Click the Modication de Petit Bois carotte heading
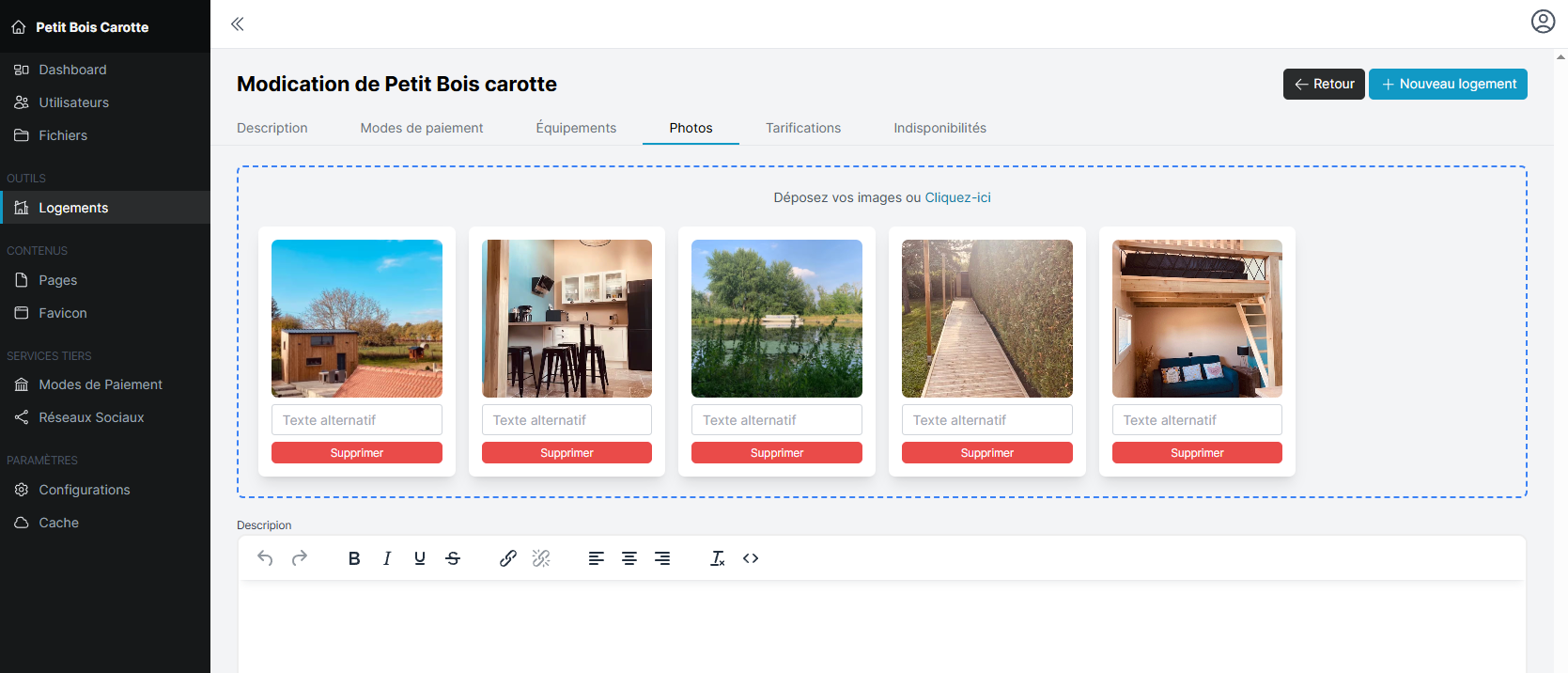Viewport: 1568px width, 673px height. pos(396,84)
